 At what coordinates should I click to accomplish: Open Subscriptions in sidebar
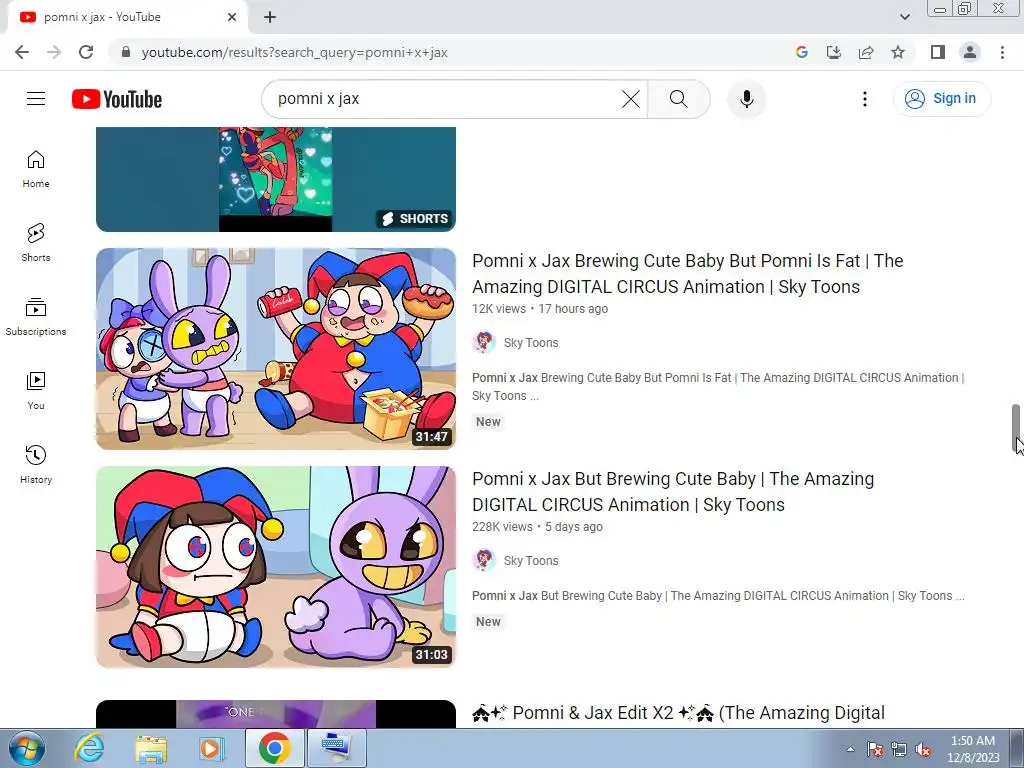36,317
